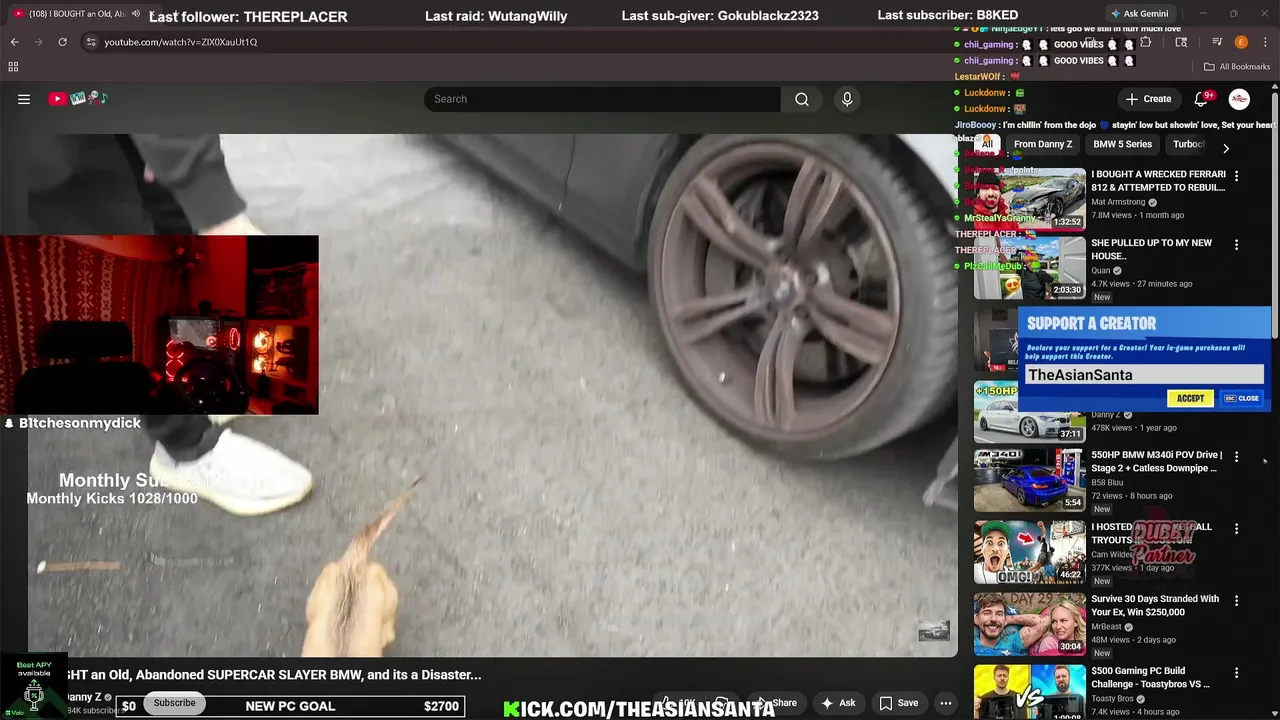The image size is (1280, 720).
Task: Submit search with the magnifier icon
Action: 802,99
